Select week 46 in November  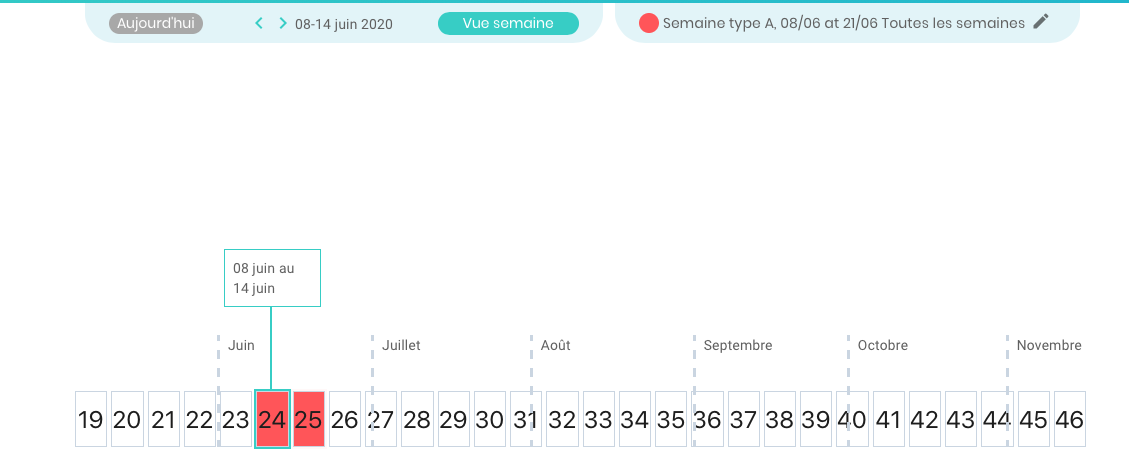coord(1069,419)
